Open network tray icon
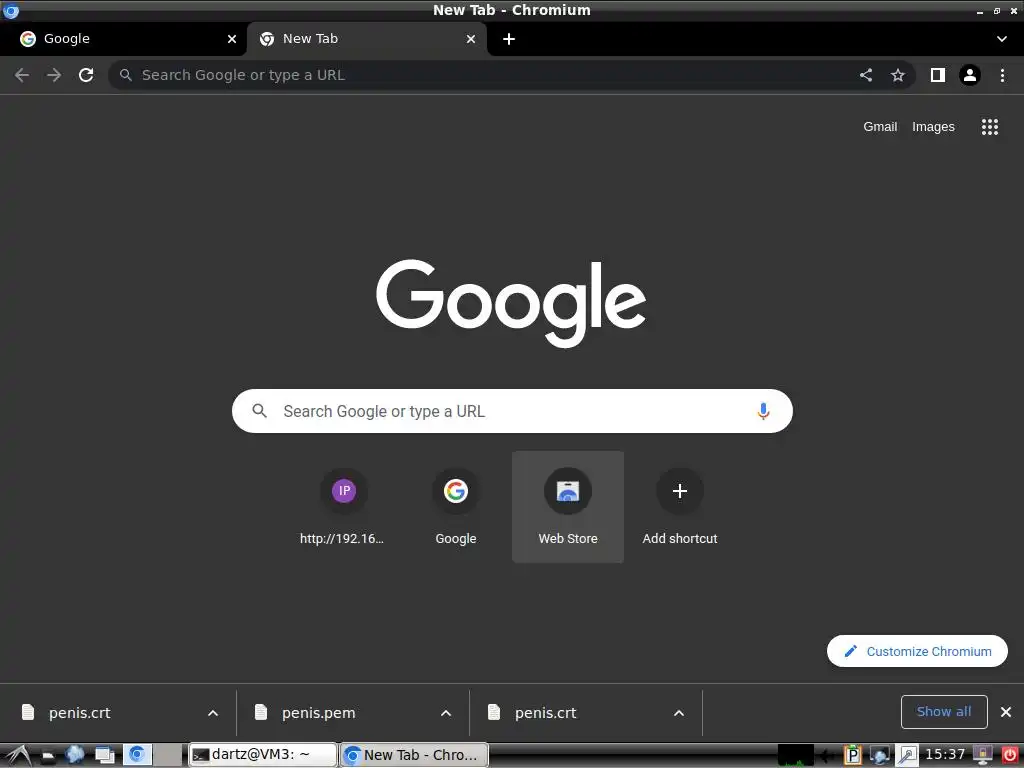This screenshot has width=1024, height=768. click(880, 756)
